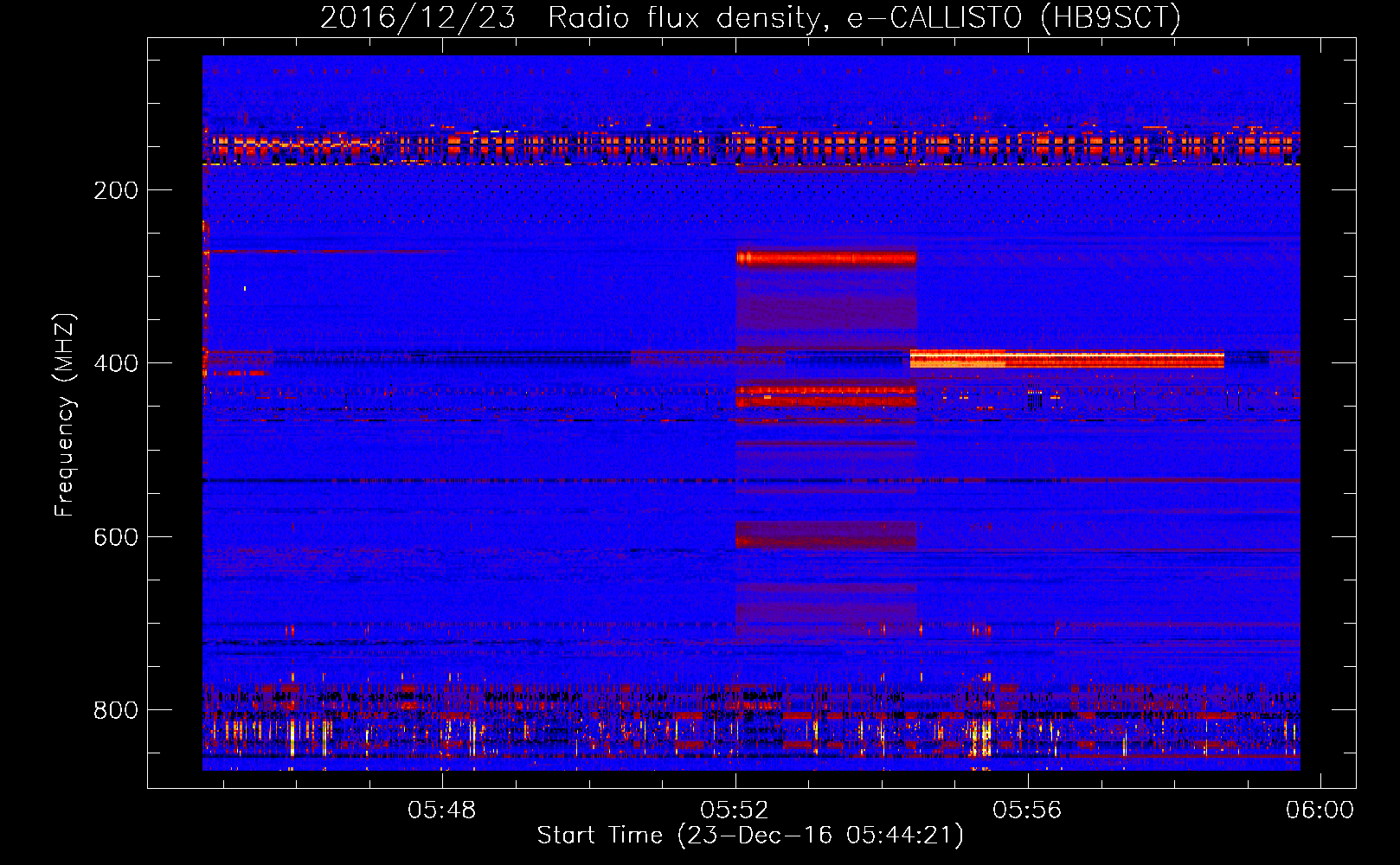
Task: Click the 05:56 time tick label
Action: 1027,811
